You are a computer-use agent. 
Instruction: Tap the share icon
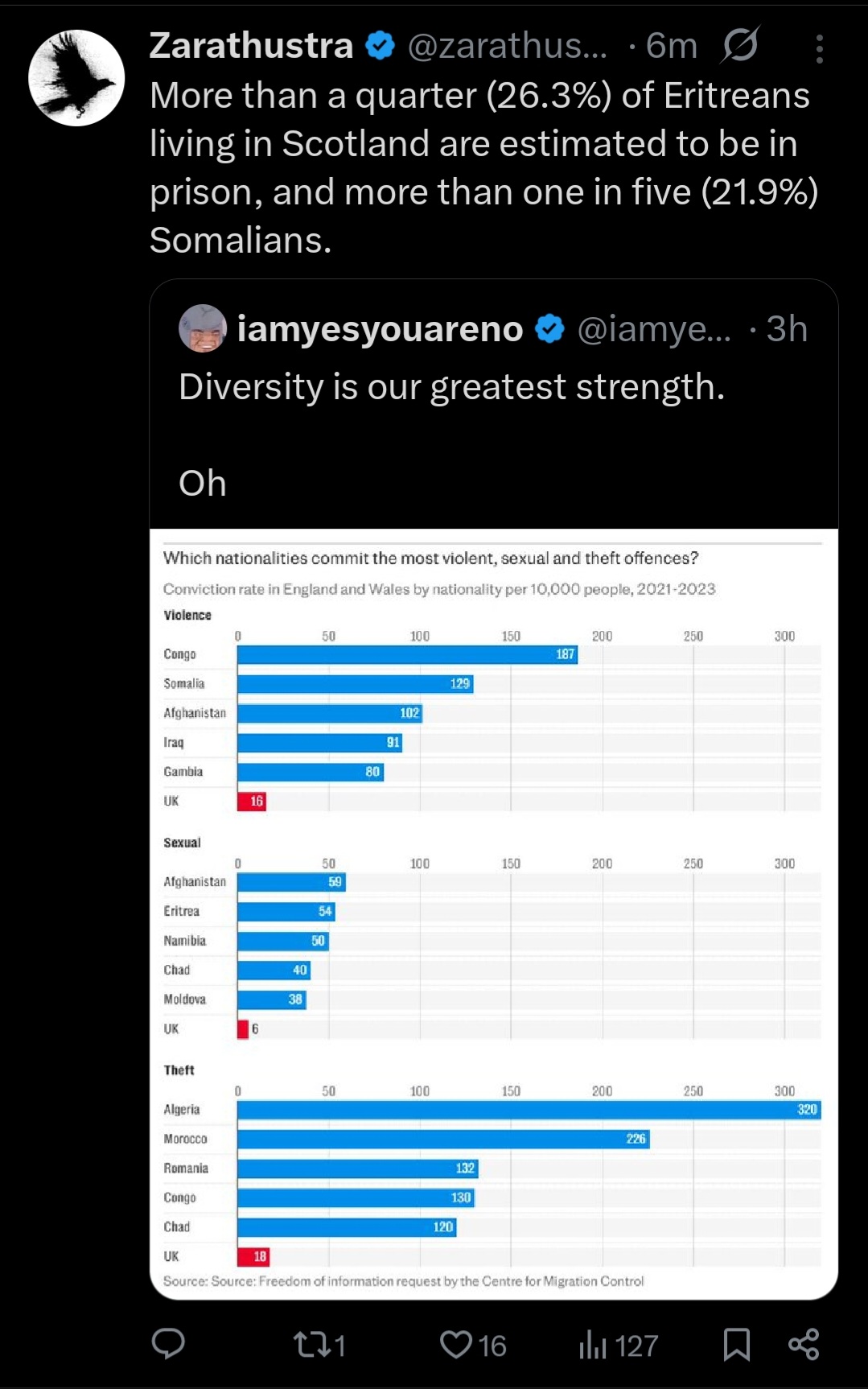[804, 1345]
